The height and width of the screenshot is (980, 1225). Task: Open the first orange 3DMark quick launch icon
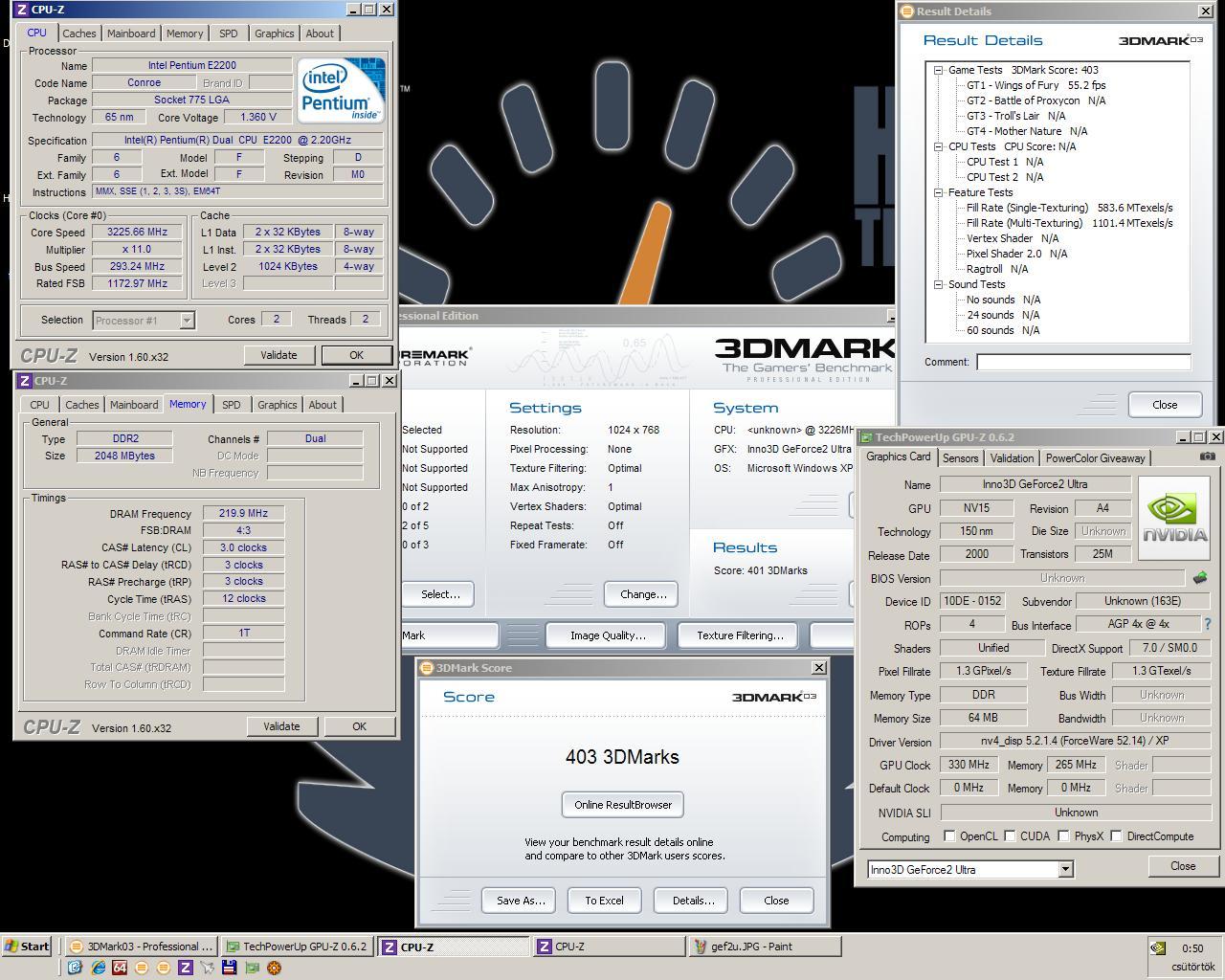142,968
